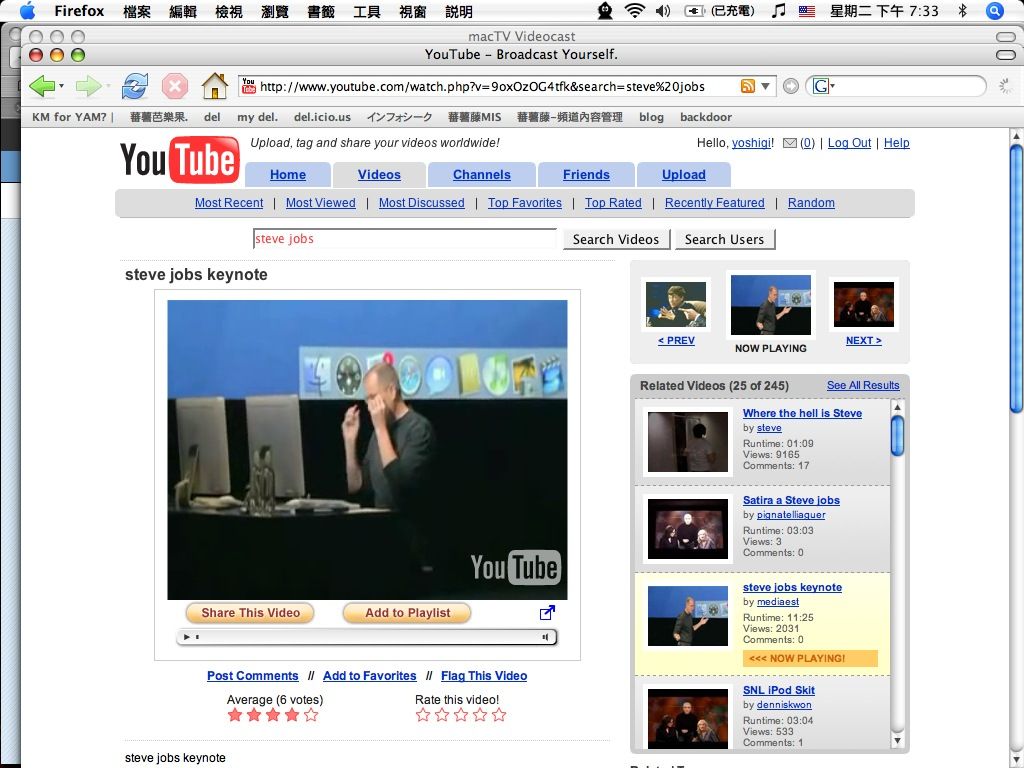Reload the page with the refresh icon
This screenshot has width=1024, height=768.
135,86
